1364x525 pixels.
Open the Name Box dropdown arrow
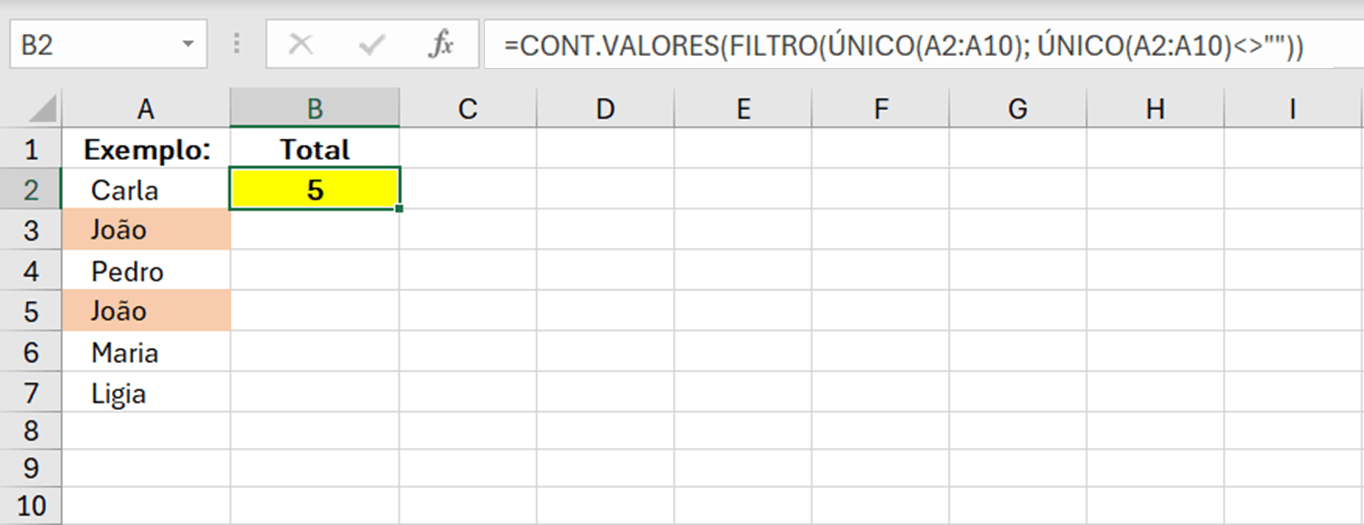point(188,46)
